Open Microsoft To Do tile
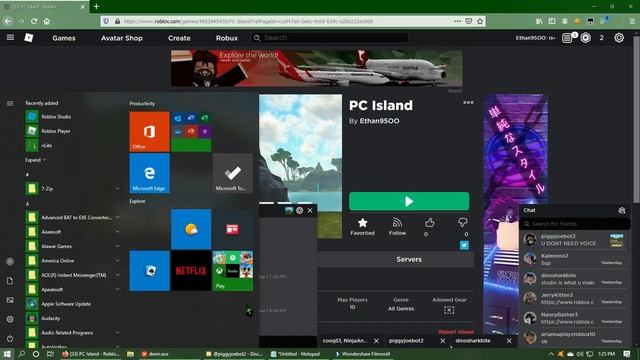The height and width of the screenshot is (360, 640). 233,173
